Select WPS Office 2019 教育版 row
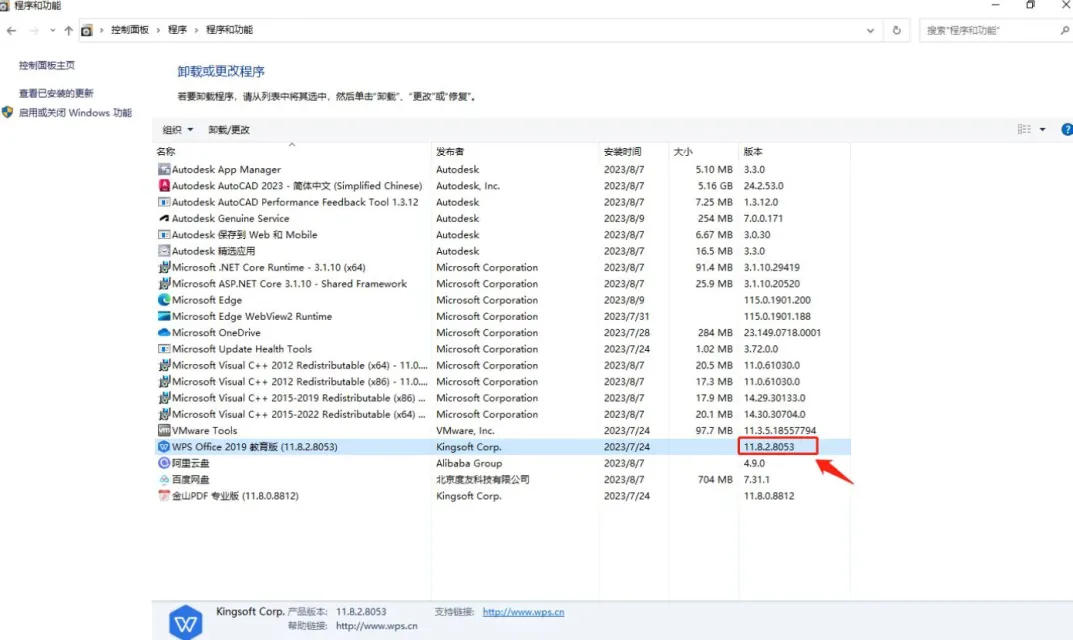Image resolution: width=1073 pixels, height=640 pixels. tap(502, 447)
